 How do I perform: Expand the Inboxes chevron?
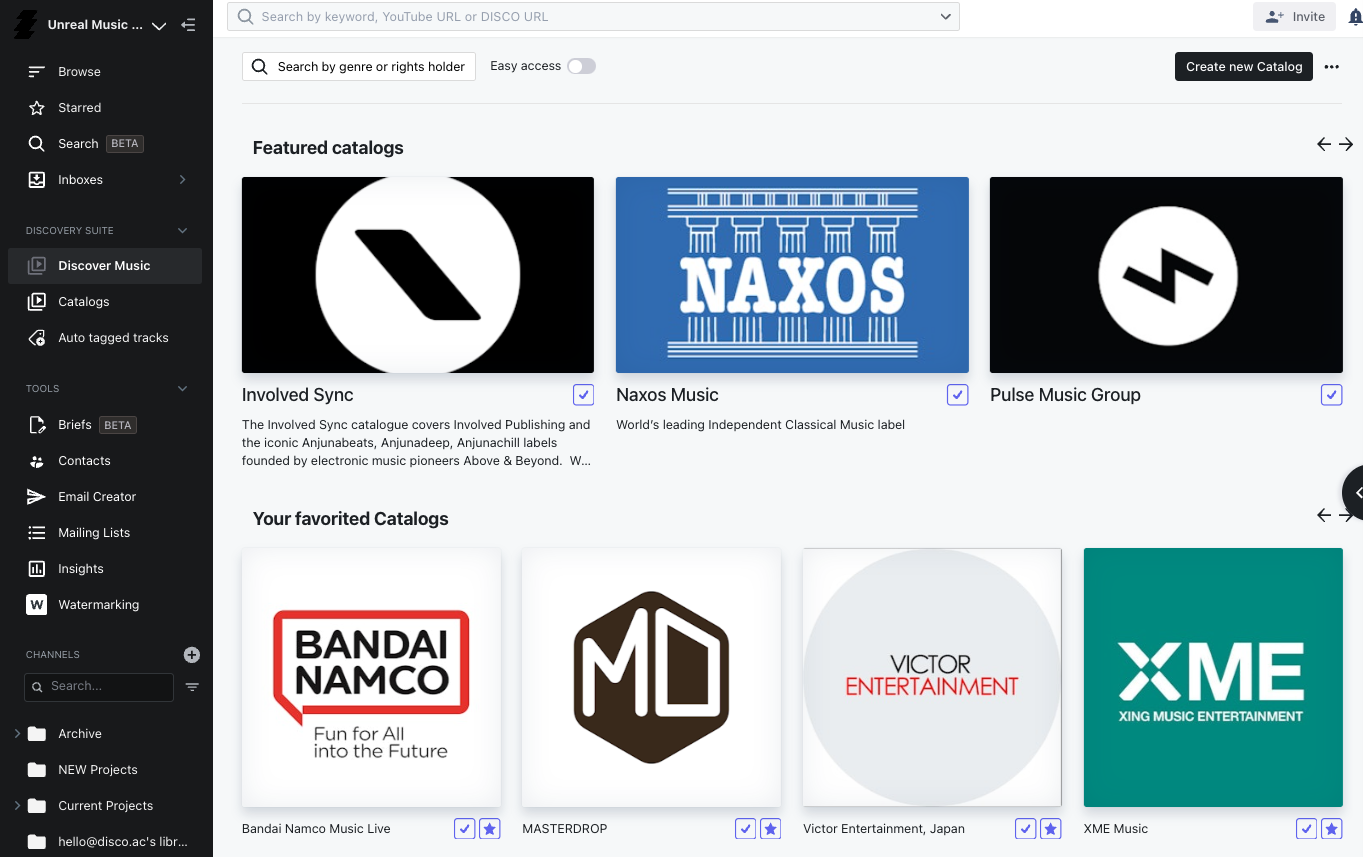tap(183, 180)
